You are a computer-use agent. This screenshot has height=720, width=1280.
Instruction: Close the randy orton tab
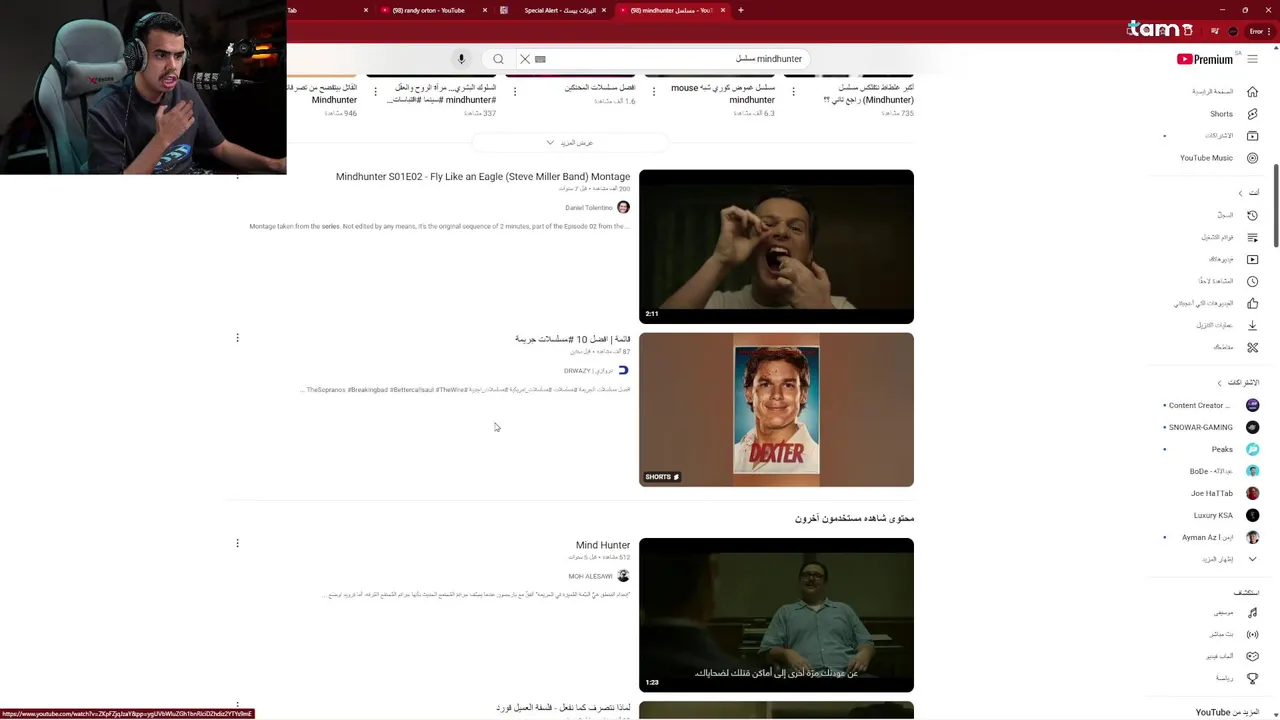pos(485,10)
